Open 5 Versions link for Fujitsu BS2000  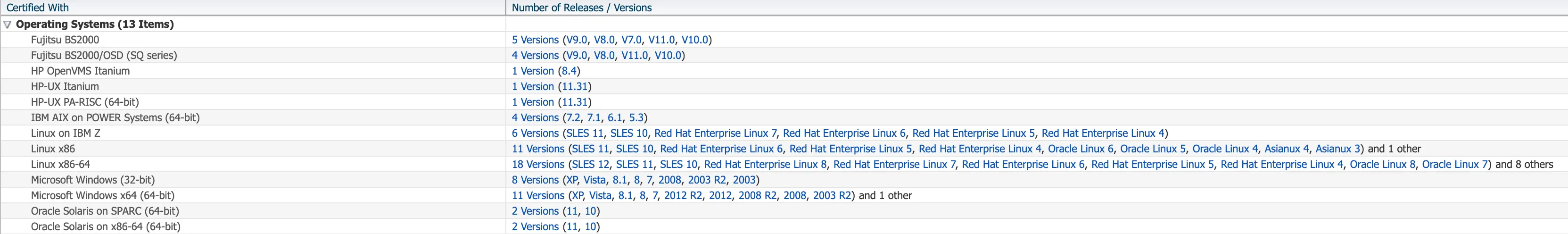[x=535, y=40]
